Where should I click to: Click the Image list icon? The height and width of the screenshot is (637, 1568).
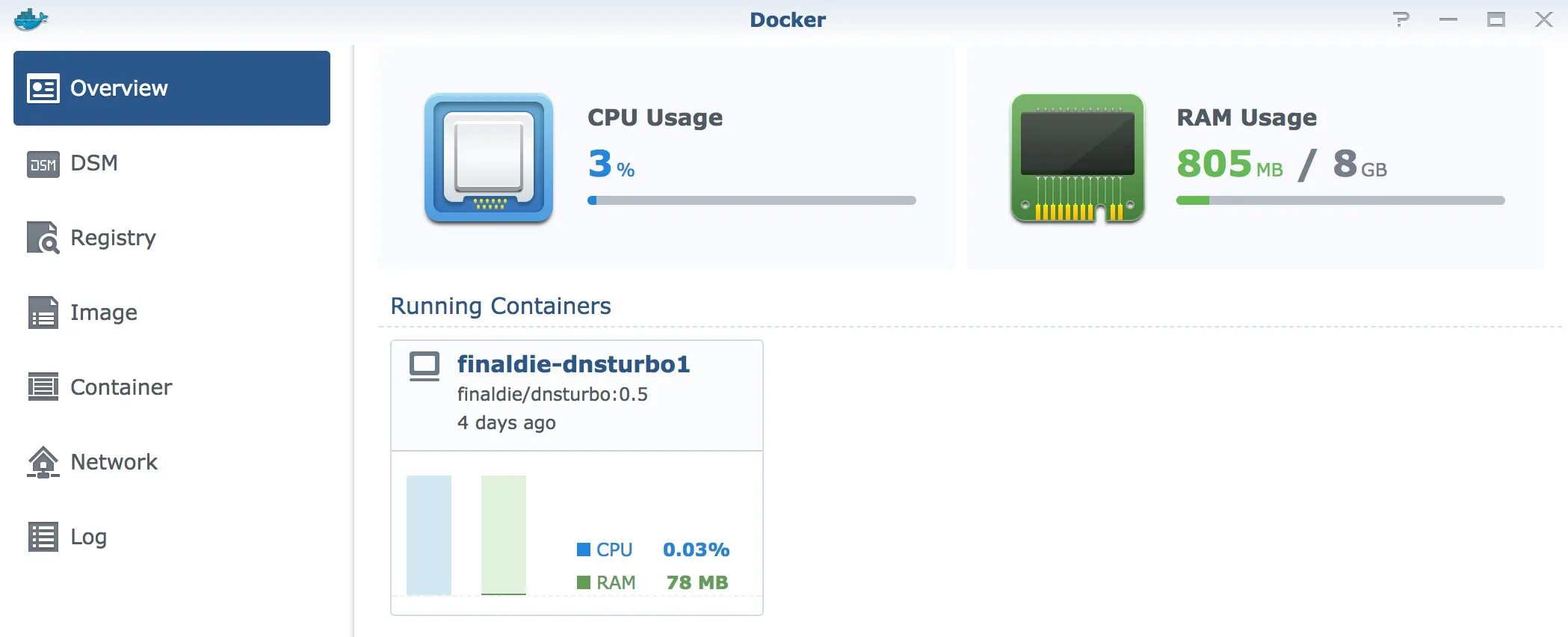click(x=43, y=313)
